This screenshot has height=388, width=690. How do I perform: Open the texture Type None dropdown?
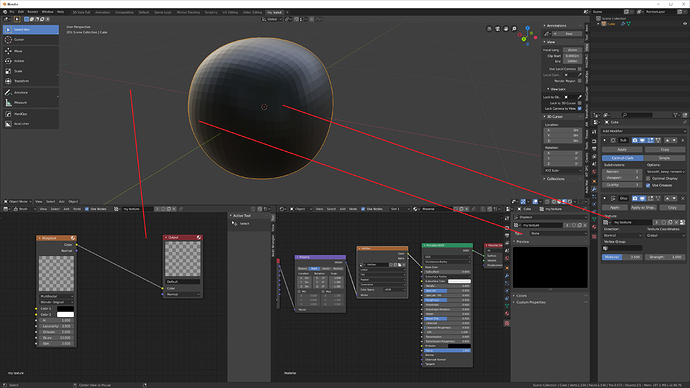558,233
